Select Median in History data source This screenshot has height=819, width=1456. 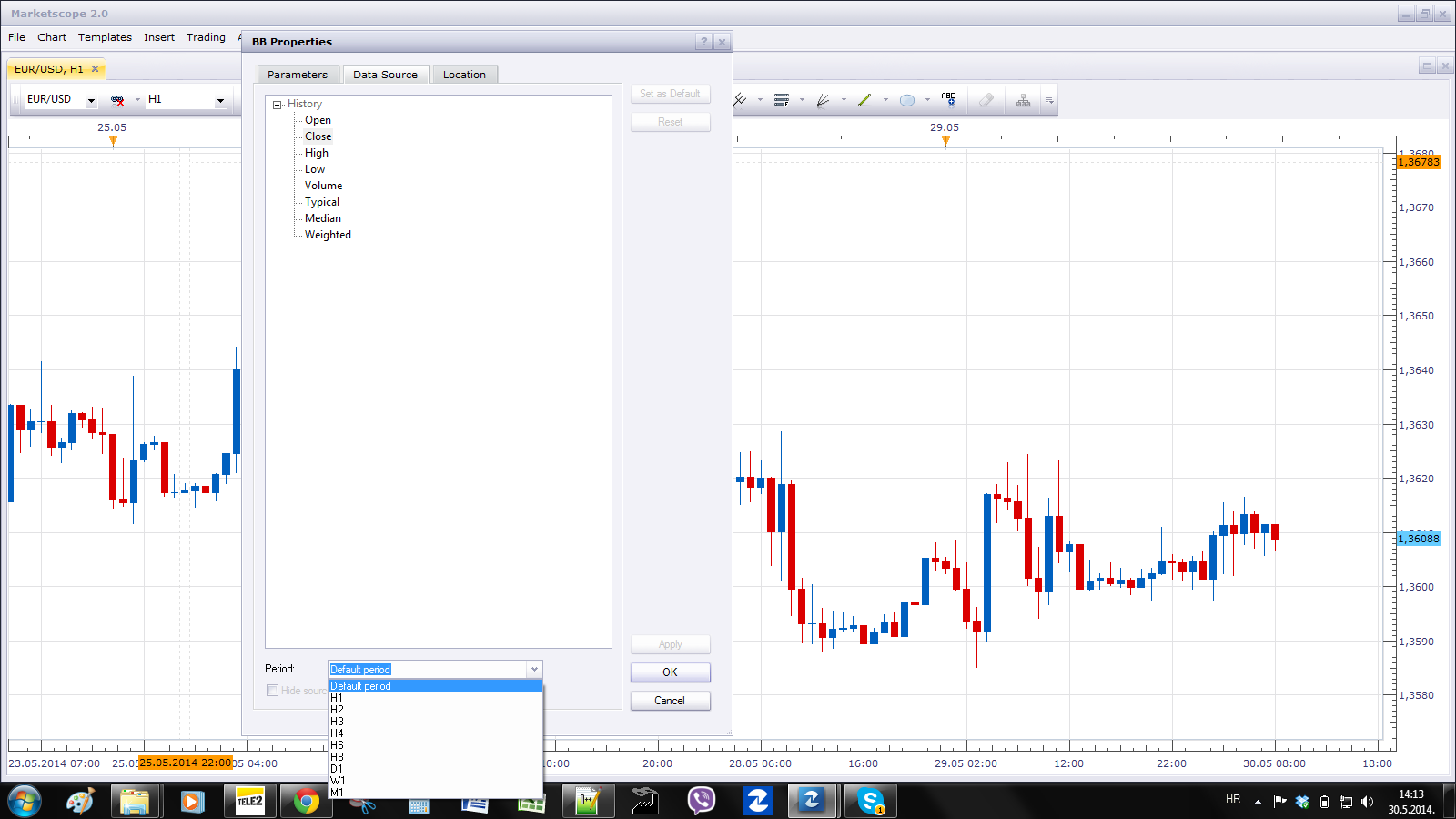click(323, 218)
